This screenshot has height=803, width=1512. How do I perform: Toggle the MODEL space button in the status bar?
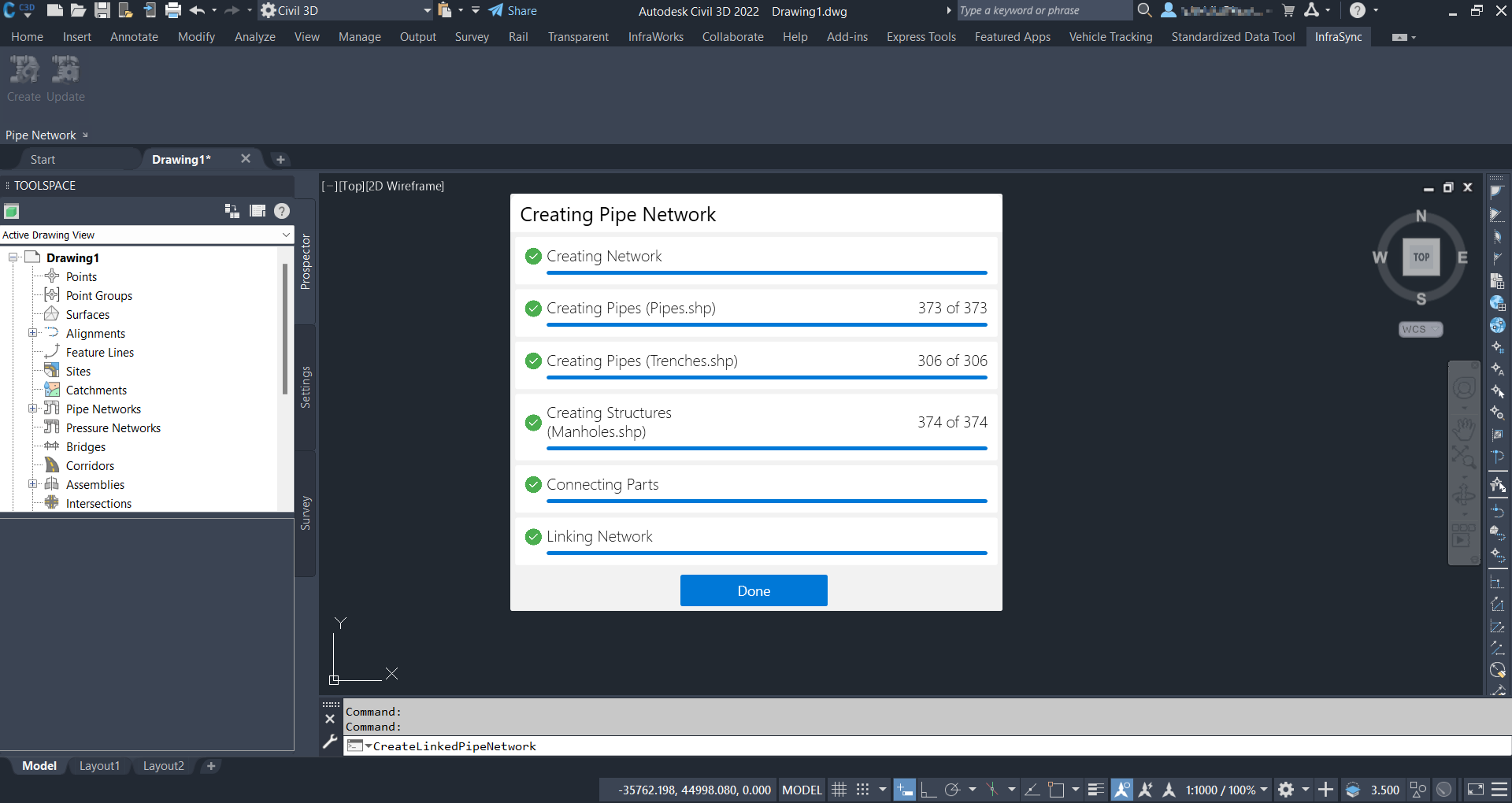click(802, 790)
